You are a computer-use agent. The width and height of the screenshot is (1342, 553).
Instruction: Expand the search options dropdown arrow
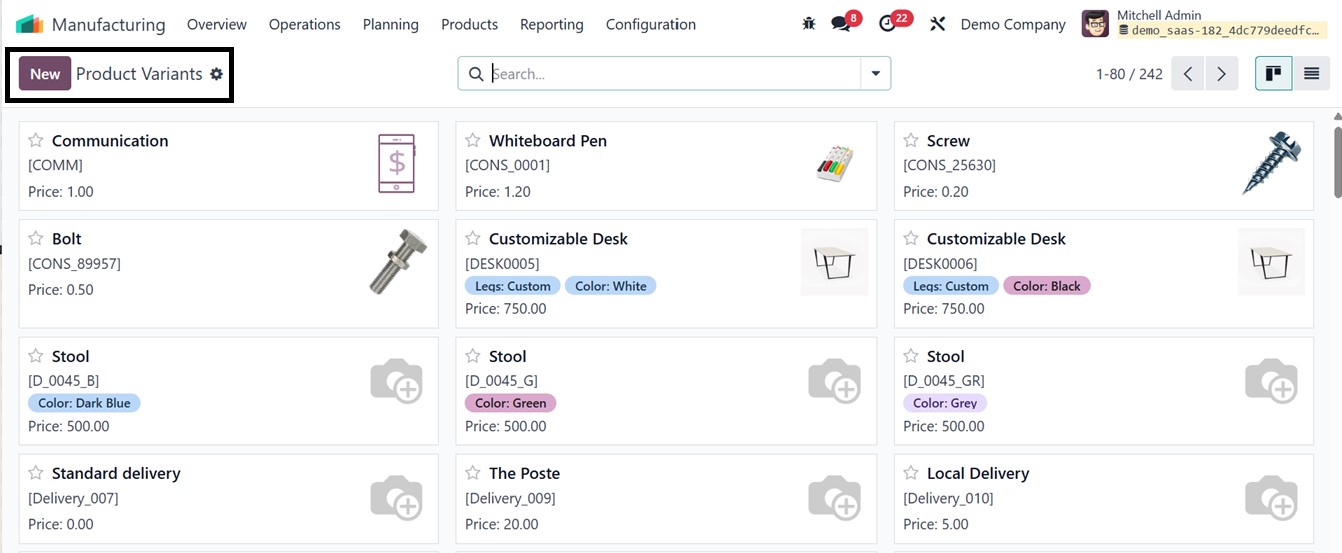coord(875,74)
